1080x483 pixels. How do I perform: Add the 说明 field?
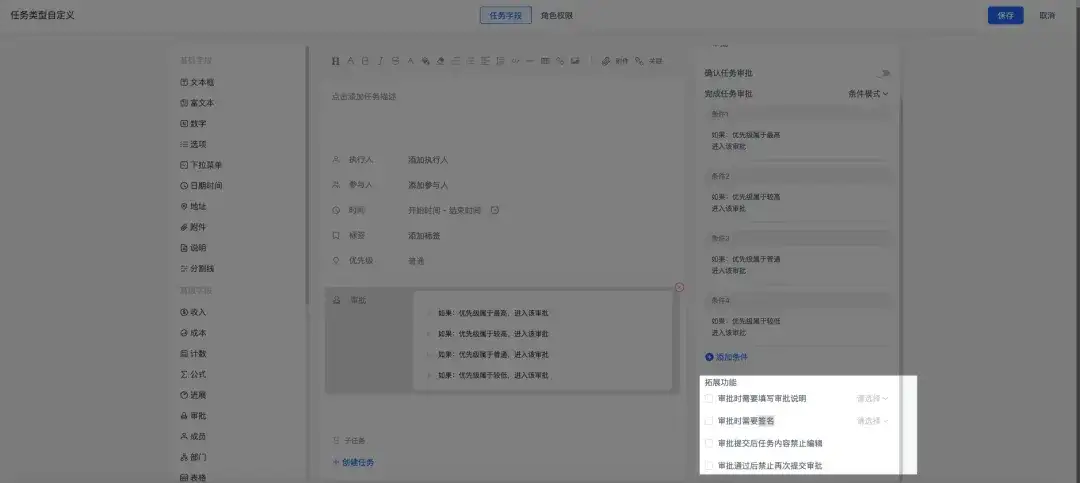click(x=193, y=247)
